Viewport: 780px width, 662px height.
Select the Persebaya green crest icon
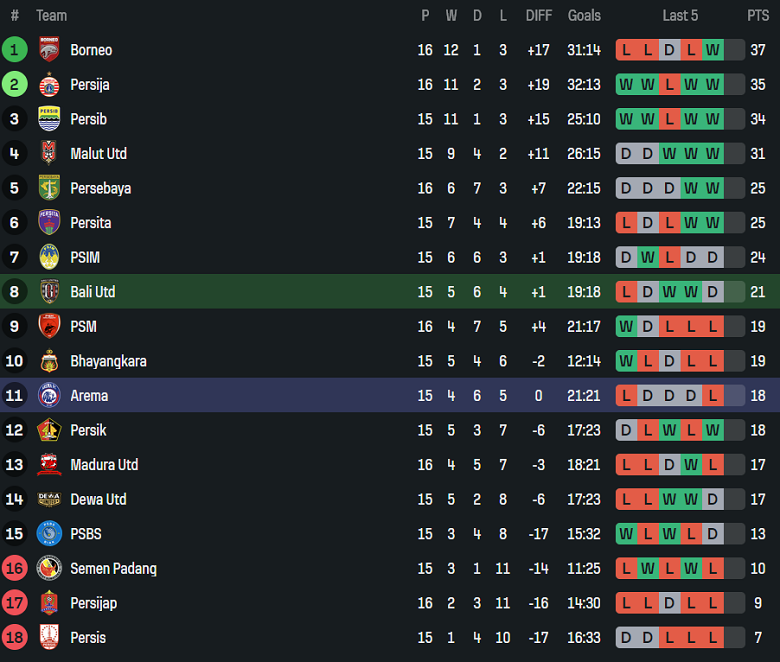tap(49, 188)
